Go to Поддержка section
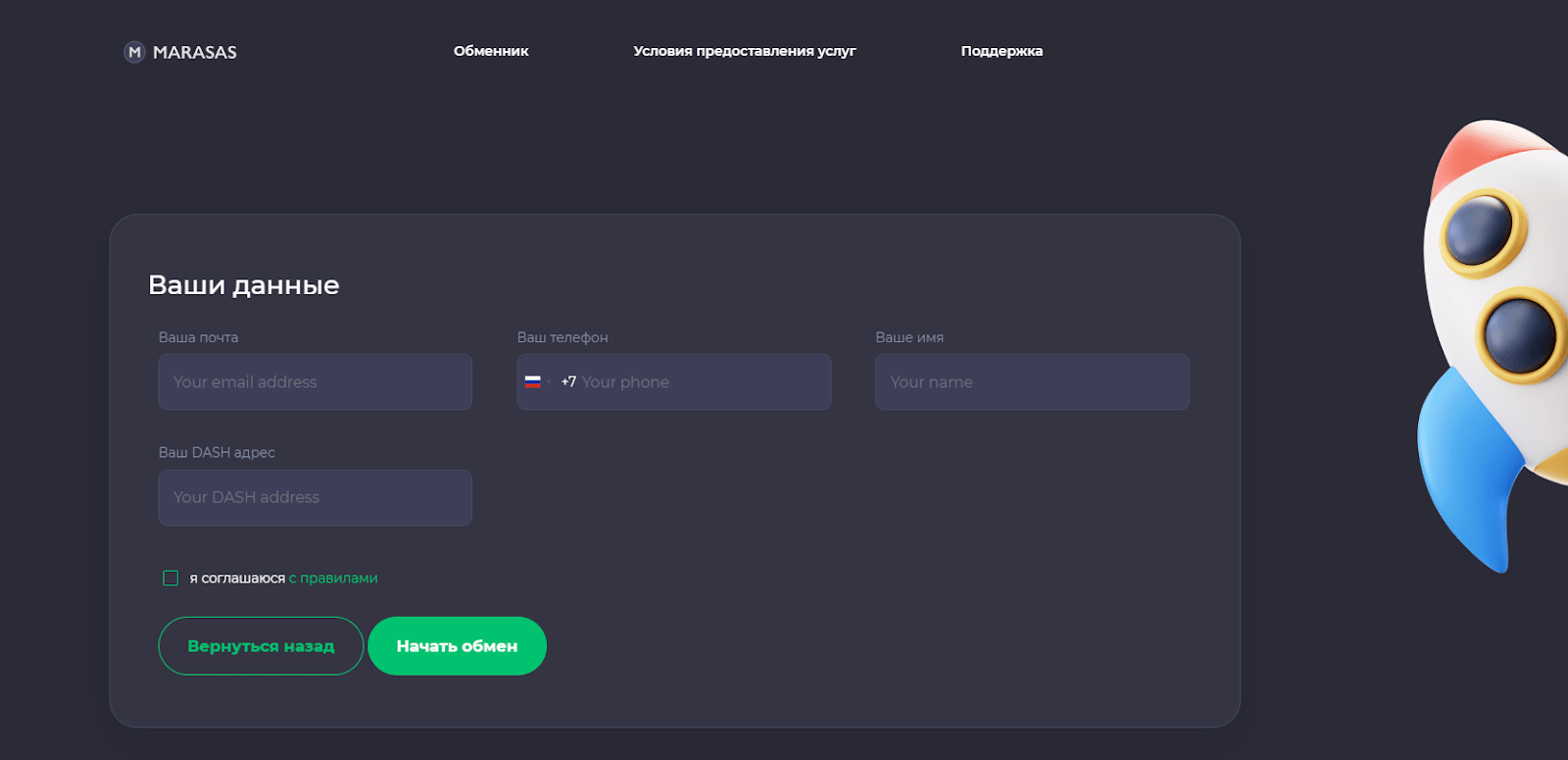The image size is (1568, 760). (x=1002, y=51)
